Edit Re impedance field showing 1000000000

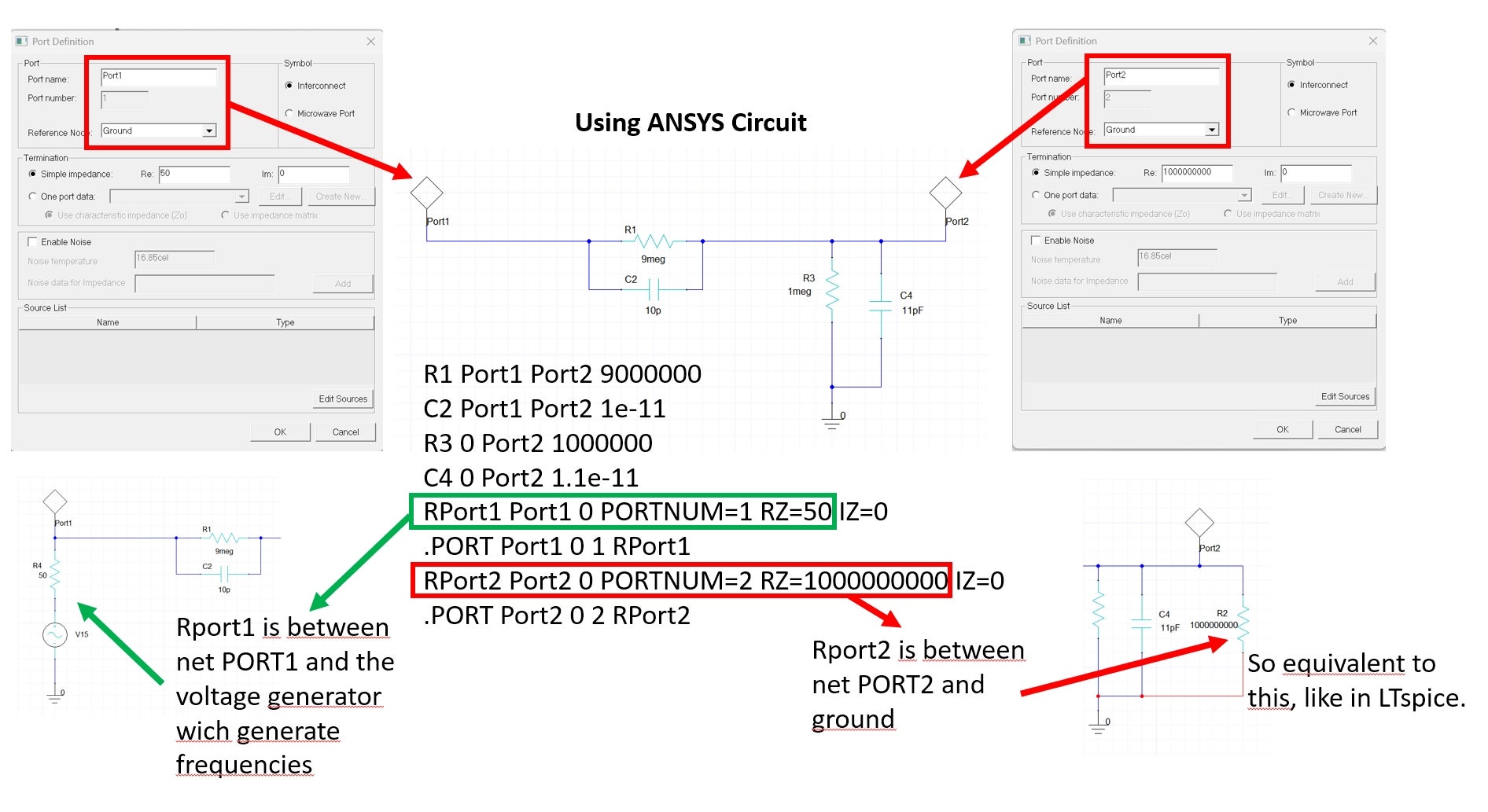1197,172
